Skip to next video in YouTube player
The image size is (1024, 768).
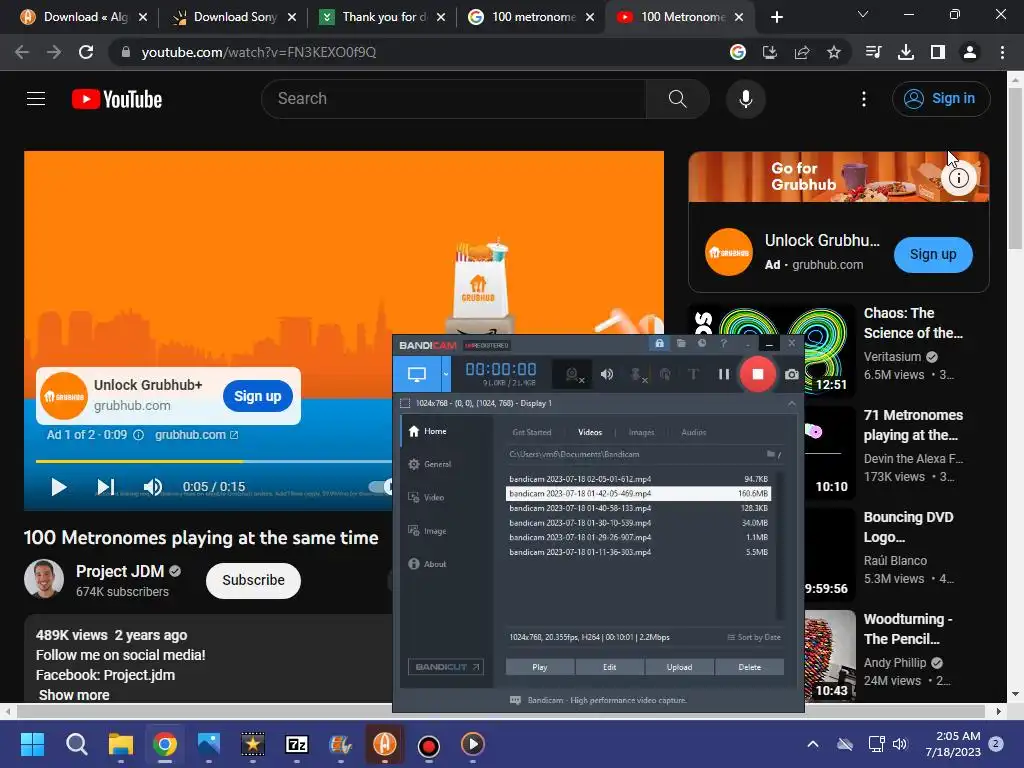(x=105, y=487)
